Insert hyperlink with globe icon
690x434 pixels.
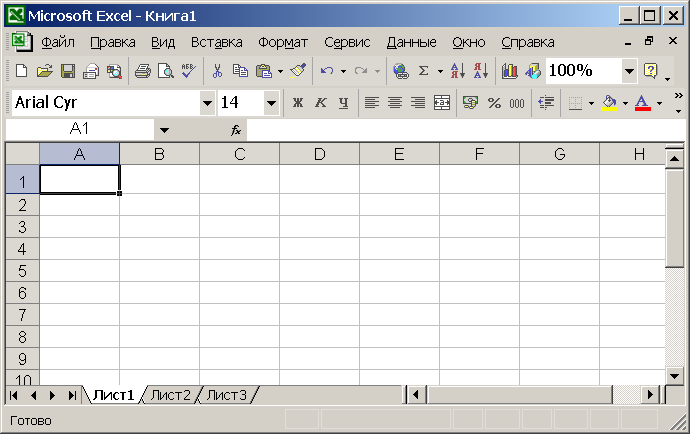401,70
